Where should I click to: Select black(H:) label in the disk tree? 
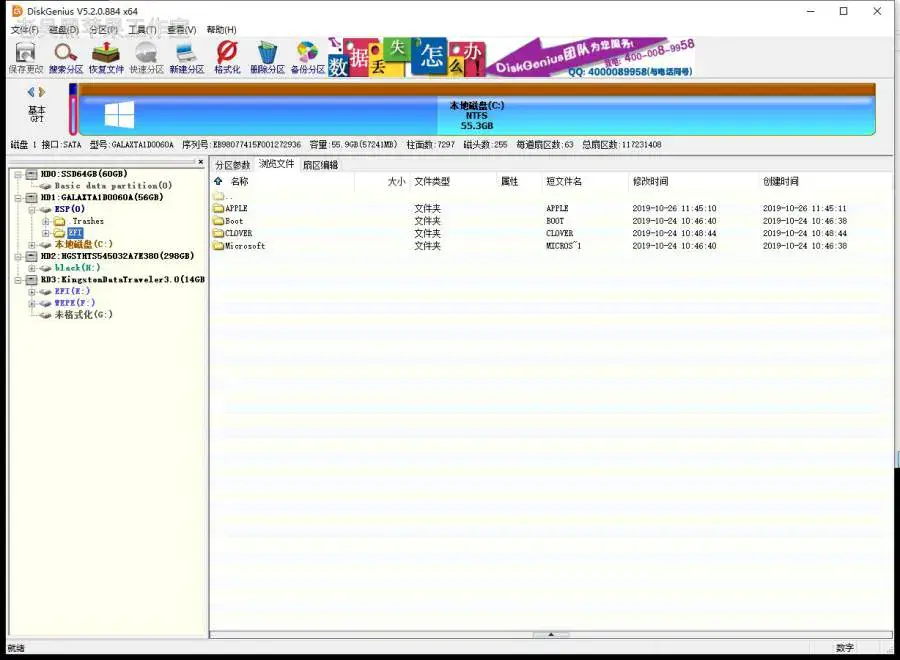point(77,268)
